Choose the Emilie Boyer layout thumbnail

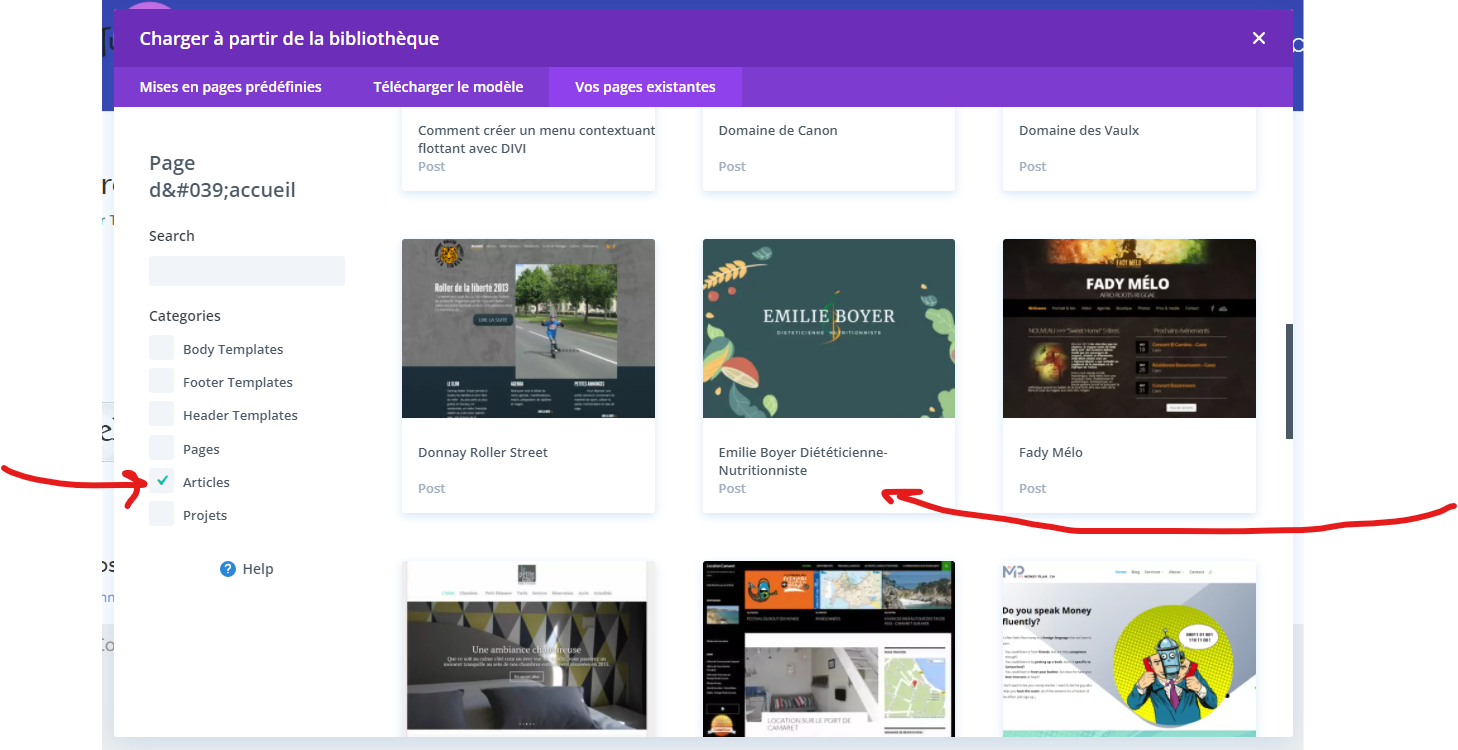pyautogui.click(x=828, y=329)
